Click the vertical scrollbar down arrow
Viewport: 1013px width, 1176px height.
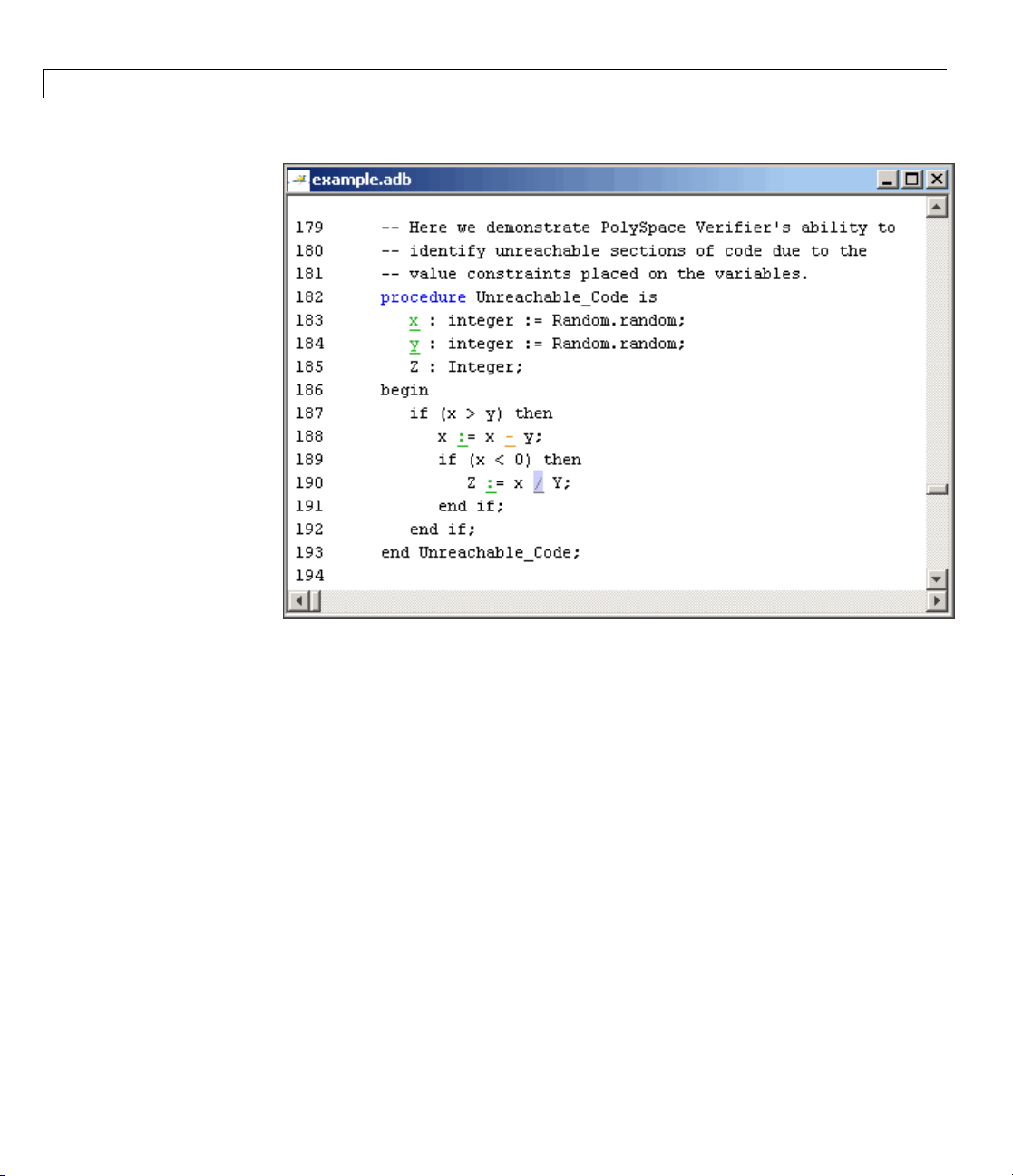click(937, 578)
